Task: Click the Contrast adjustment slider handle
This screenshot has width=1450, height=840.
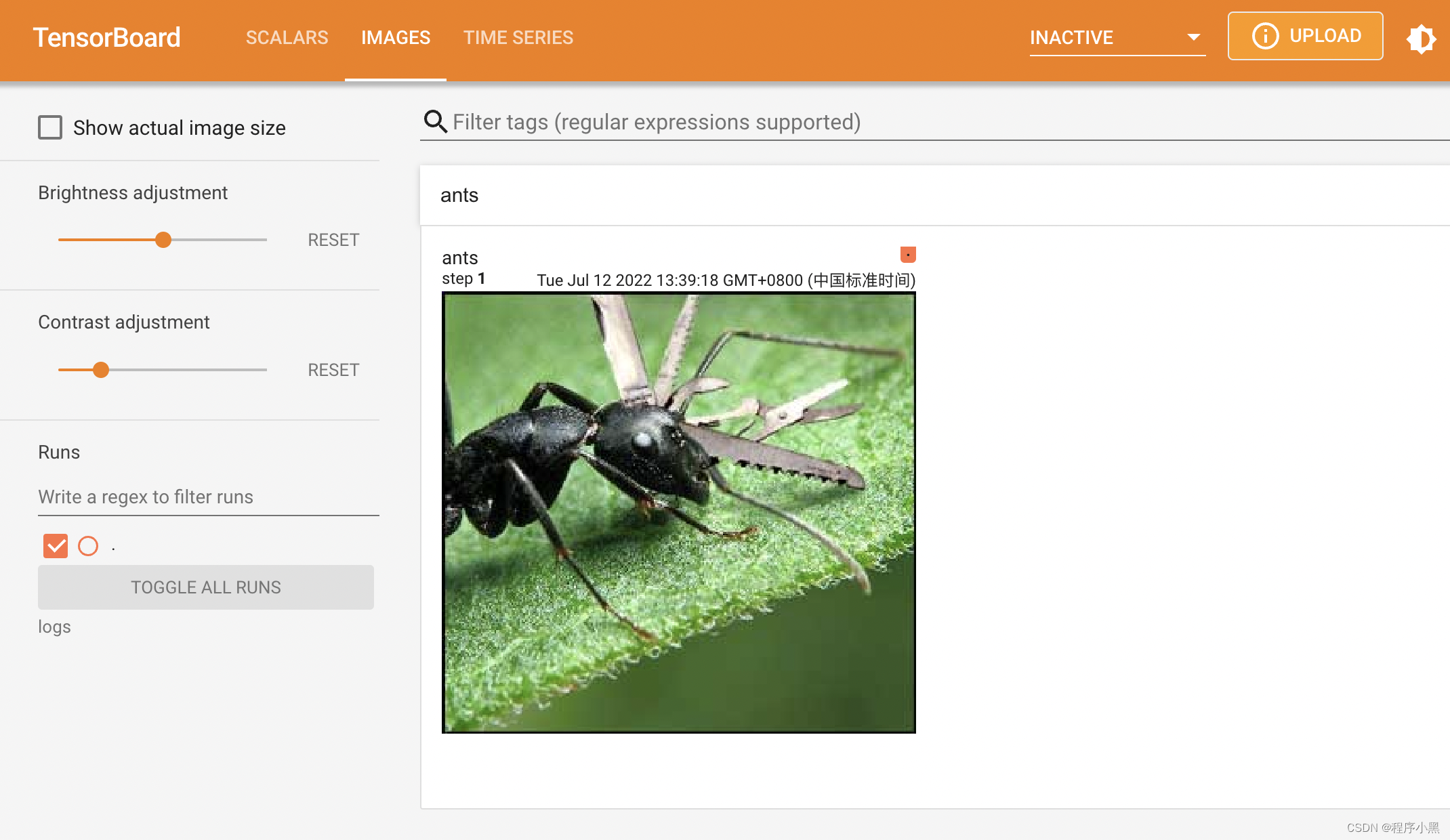Action: [101, 370]
